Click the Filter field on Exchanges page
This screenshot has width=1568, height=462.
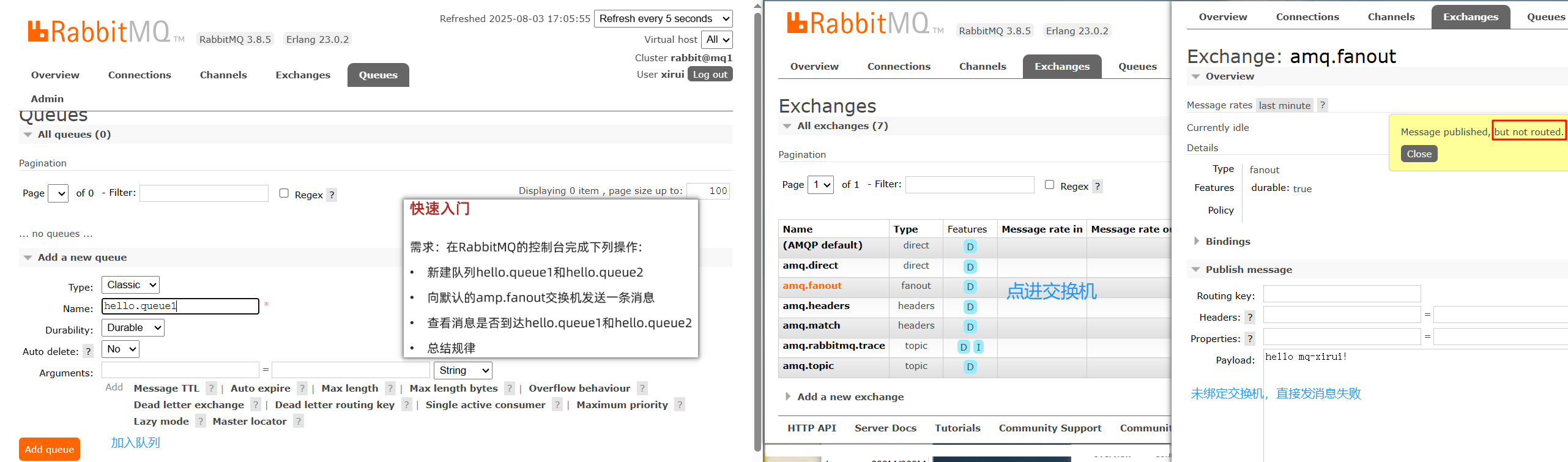(970, 184)
